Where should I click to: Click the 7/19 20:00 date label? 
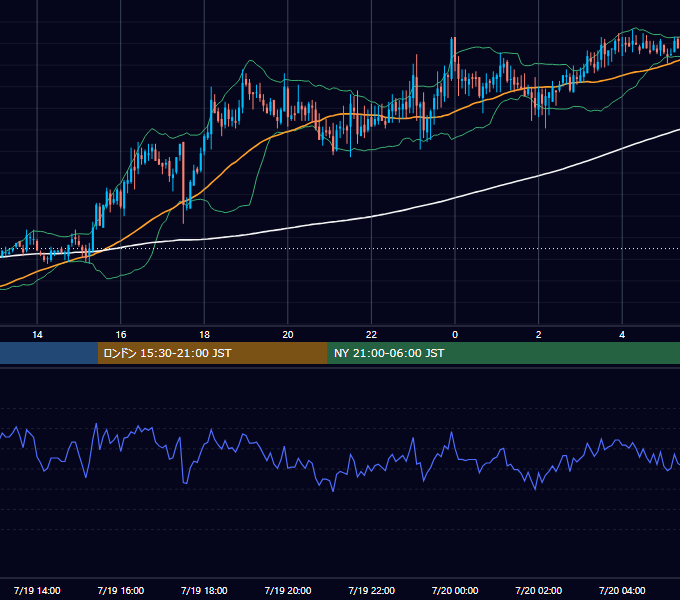point(288,590)
